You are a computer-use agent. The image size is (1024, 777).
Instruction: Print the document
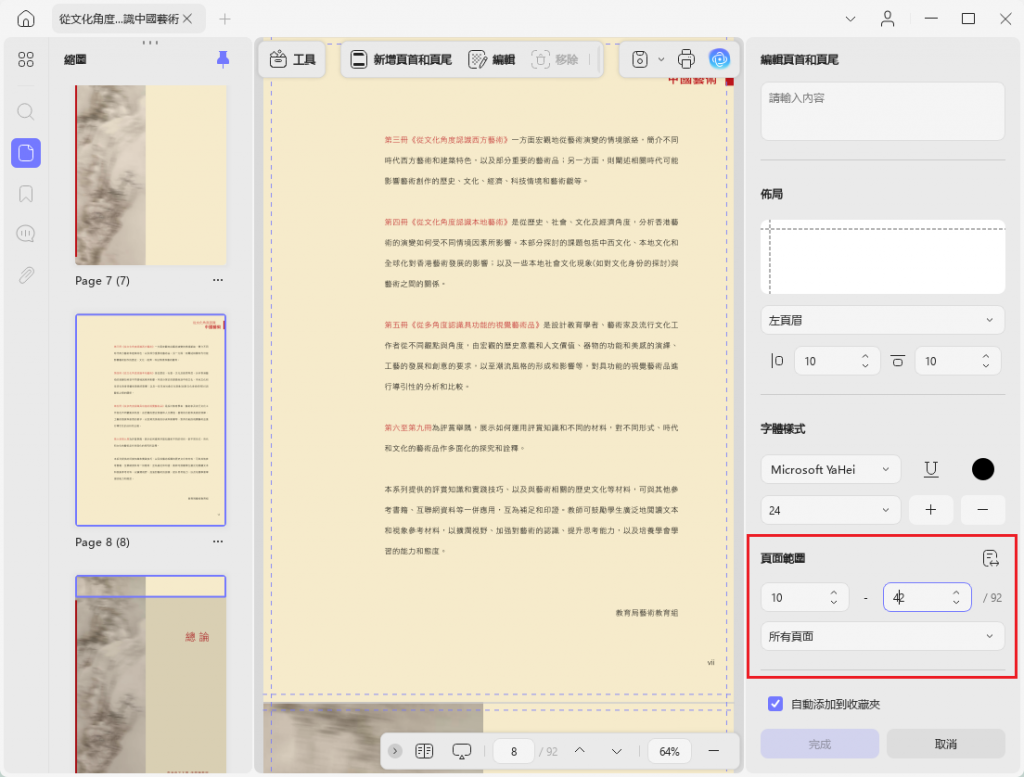tap(686, 59)
